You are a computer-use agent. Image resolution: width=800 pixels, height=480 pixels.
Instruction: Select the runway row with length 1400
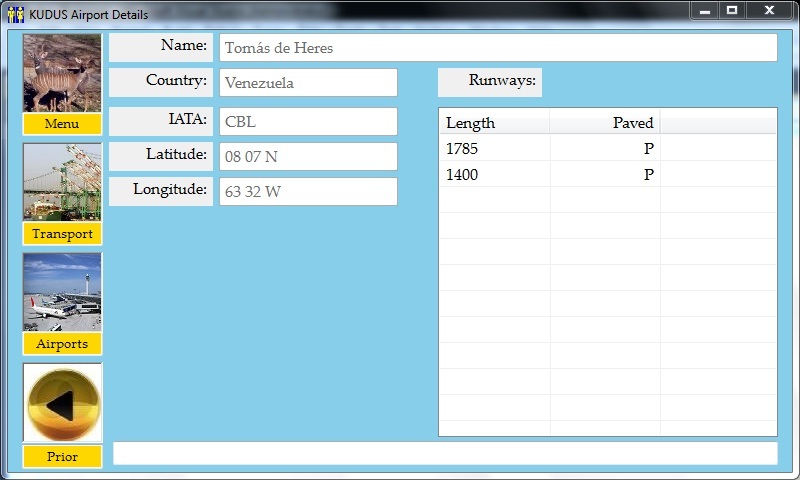[550, 175]
